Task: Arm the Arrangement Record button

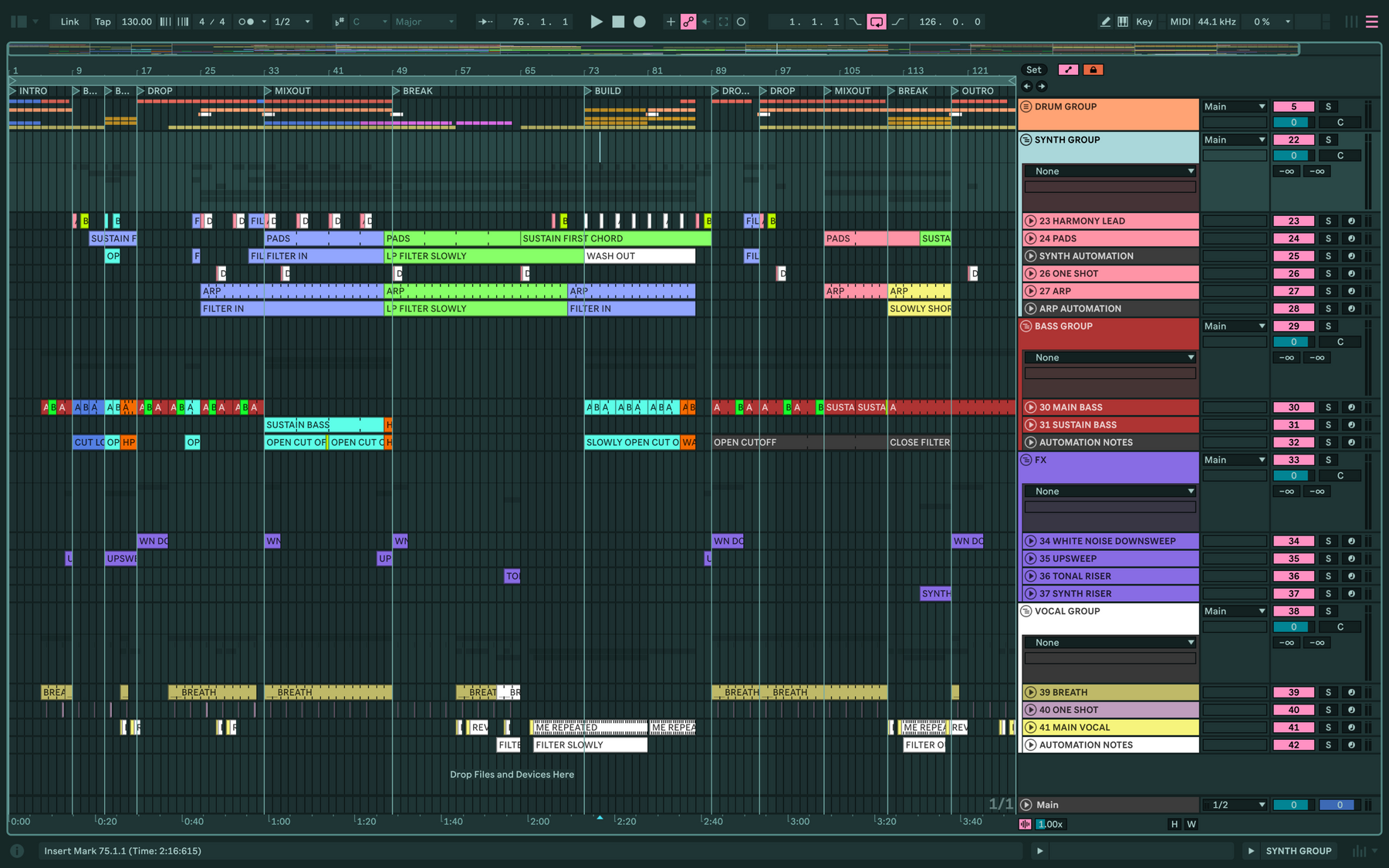Action: pyautogui.click(x=640, y=22)
